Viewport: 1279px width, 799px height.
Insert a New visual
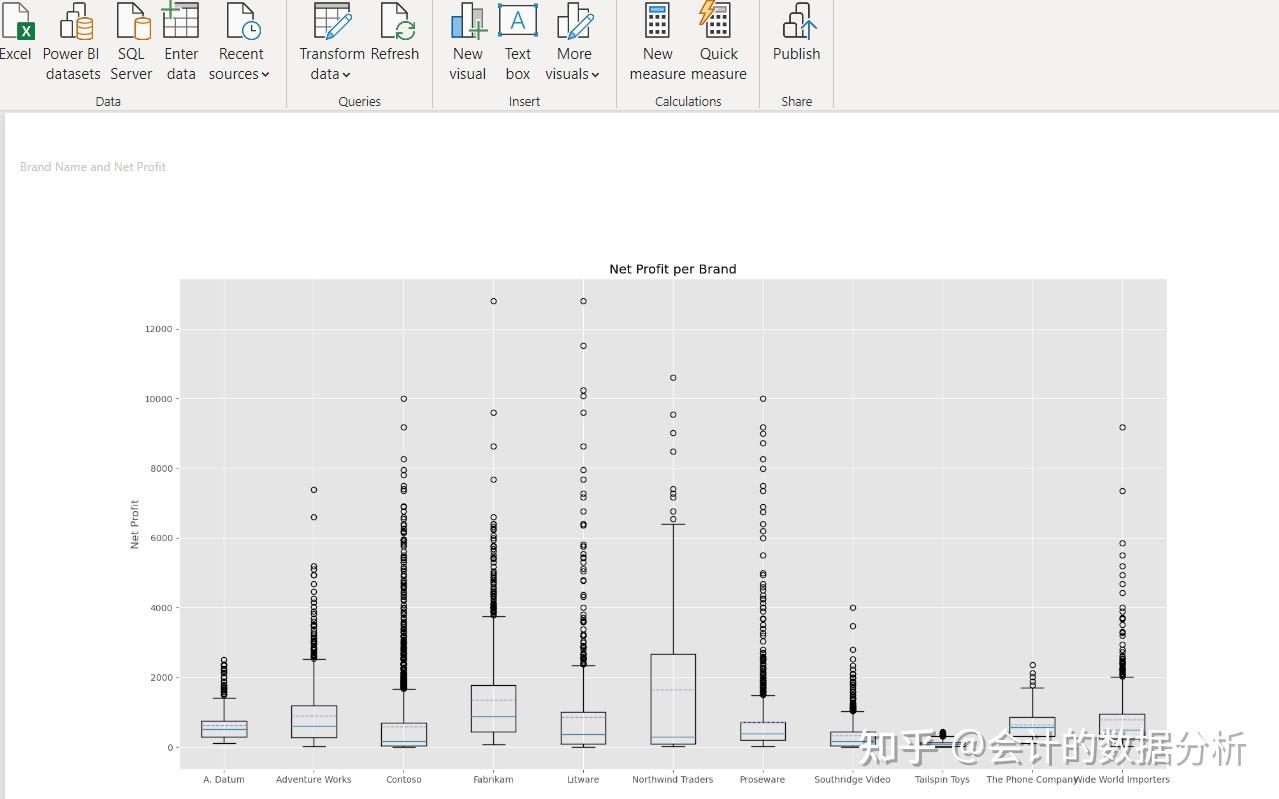[468, 42]
